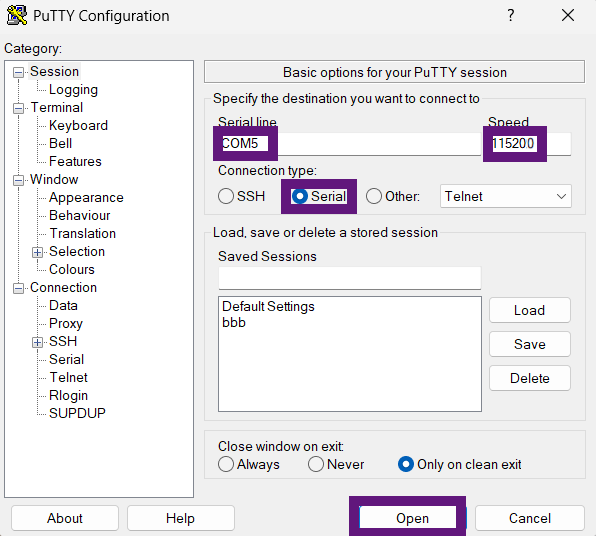Collapse the Terminal category node
This screenshot has height=536, width=596.
18,108
